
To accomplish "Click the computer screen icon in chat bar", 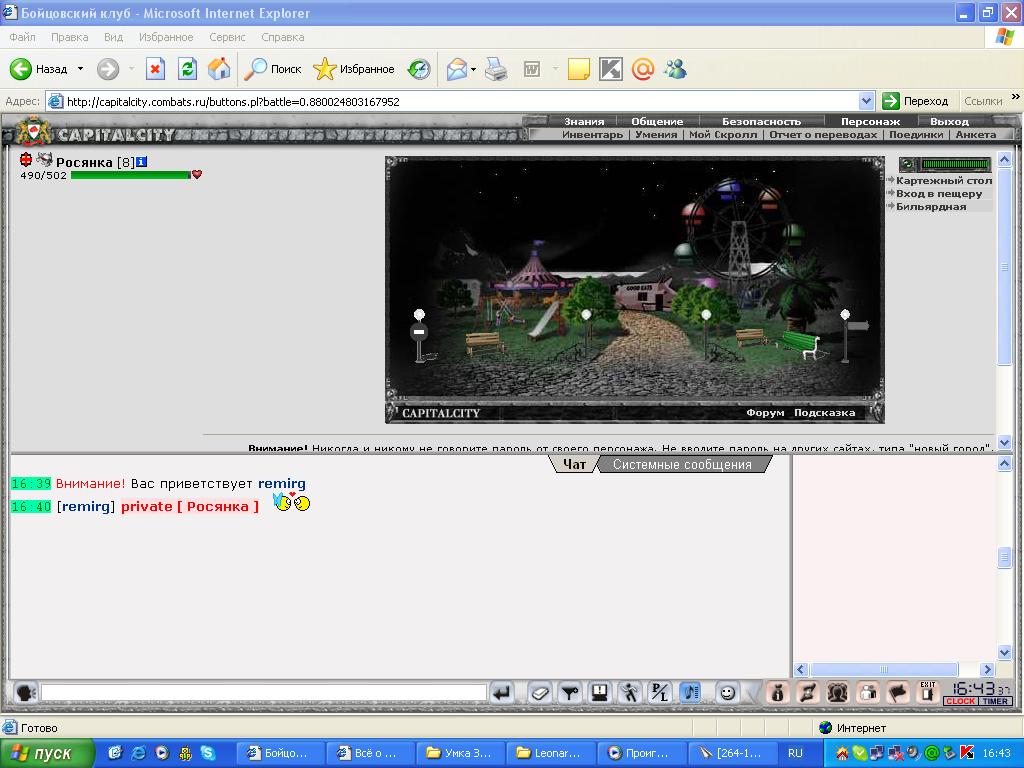I will click(x=600, y=692).
